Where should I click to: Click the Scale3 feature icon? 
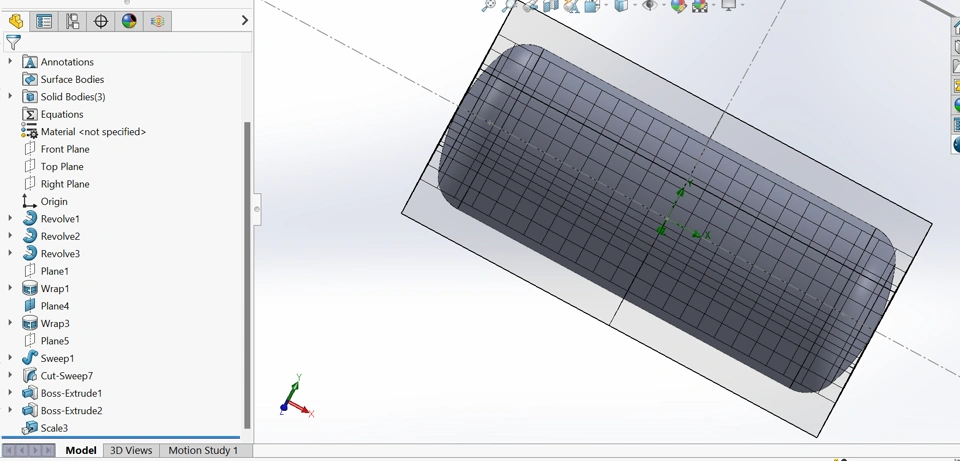point(29,428)
